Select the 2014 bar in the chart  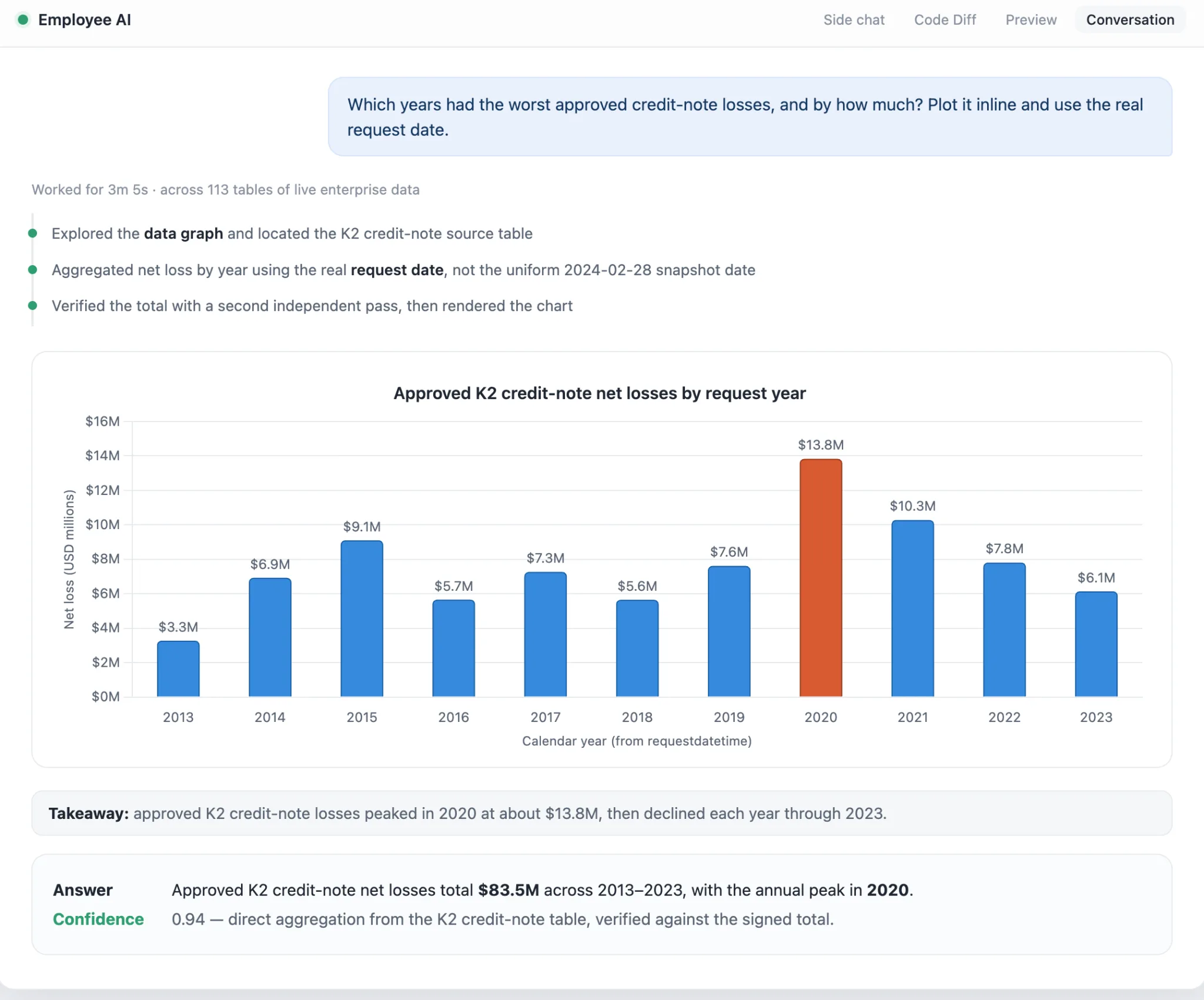[270, 638]
